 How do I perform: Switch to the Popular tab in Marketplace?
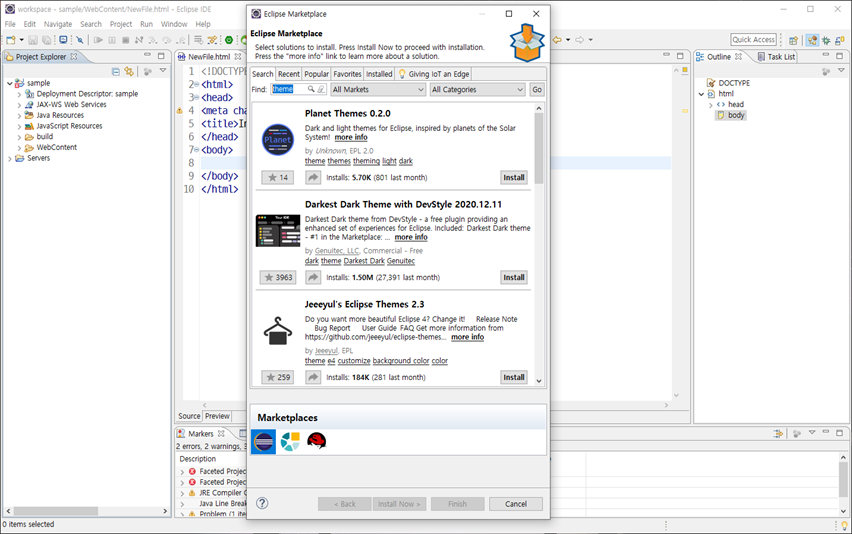[316, 74]
